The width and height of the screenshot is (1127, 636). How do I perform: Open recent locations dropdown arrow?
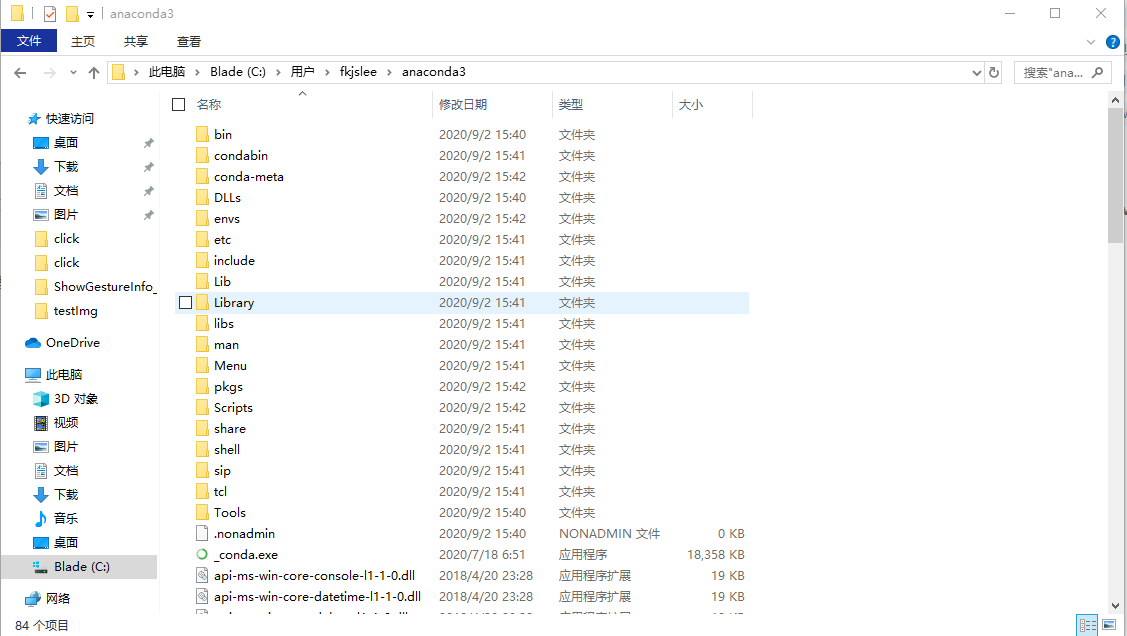(x=73, y=73)
